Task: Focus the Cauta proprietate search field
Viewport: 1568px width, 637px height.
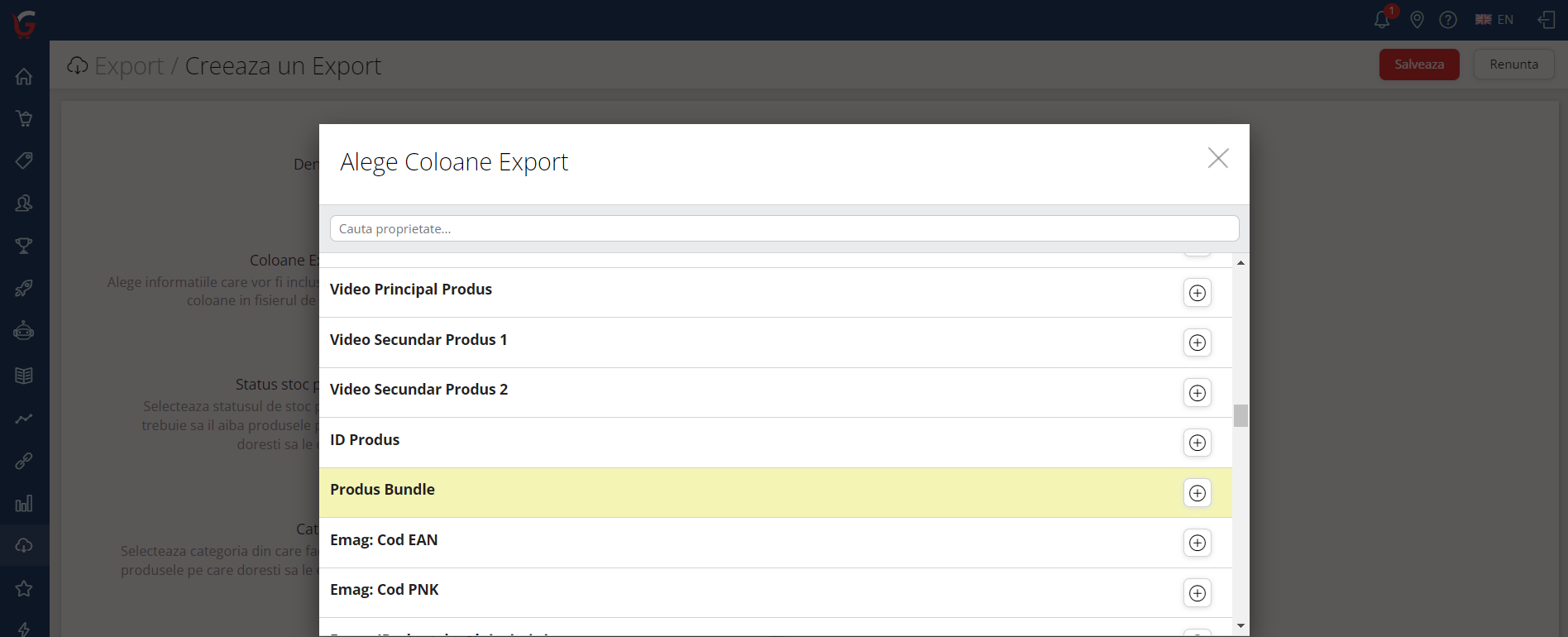Action: click(x=784, y=228)
